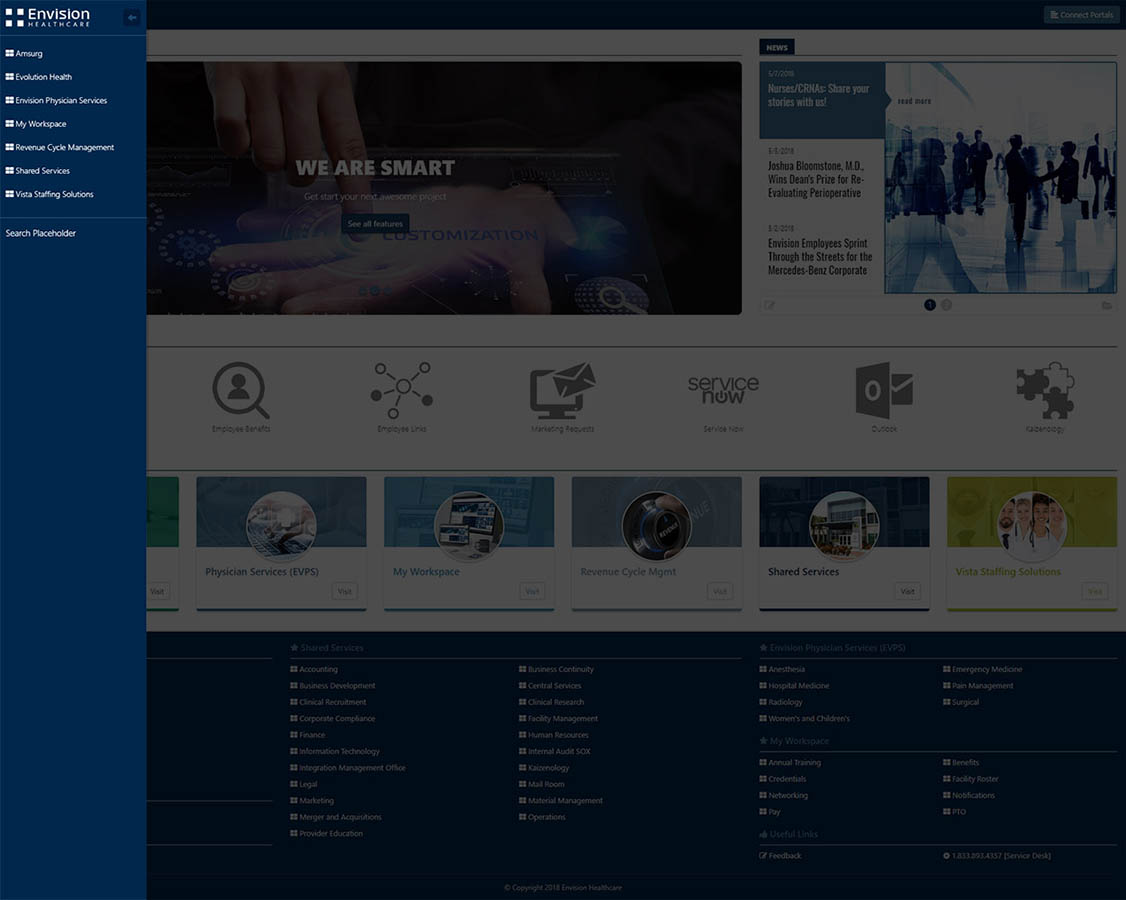Image resolution: width=1126 pixels, height=900 pixels.
Task: Open Credentials footer link
Action: click(x=783, y=779)
